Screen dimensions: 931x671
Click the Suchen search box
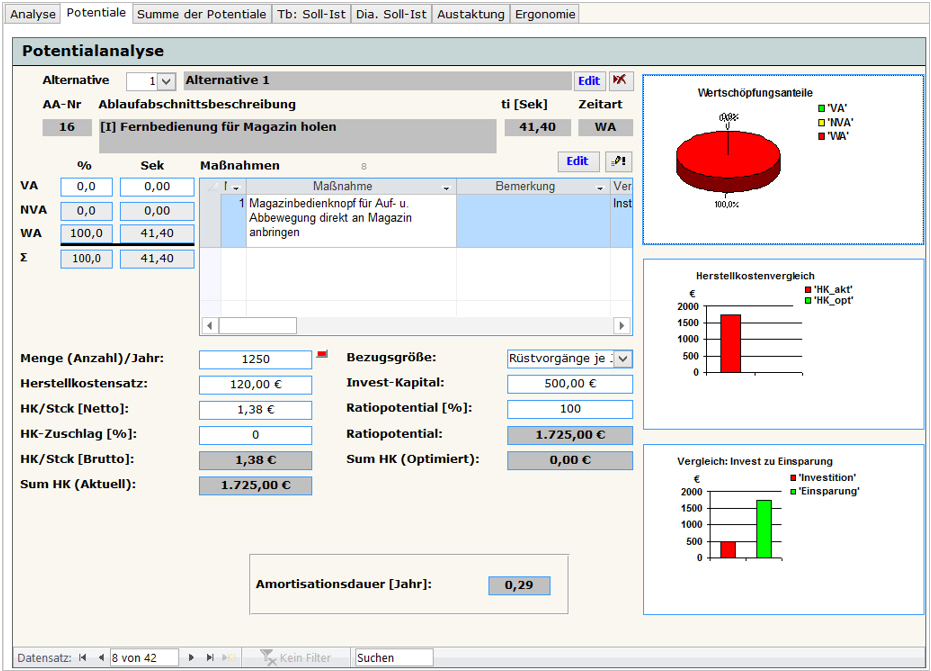point(394,657)
